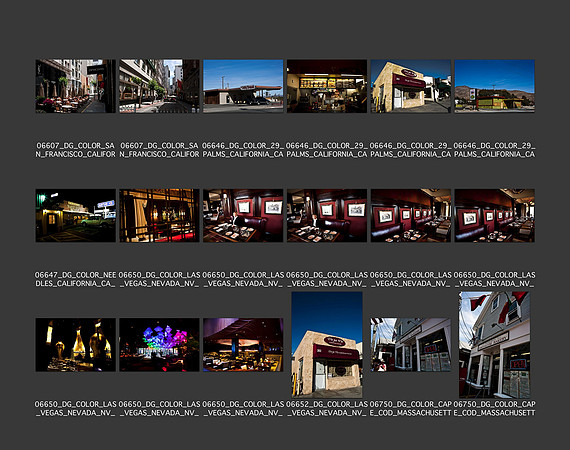Choose the first red booth photo with seated person
The height and width of the screenshot is (450, 570).
(243, 216)
